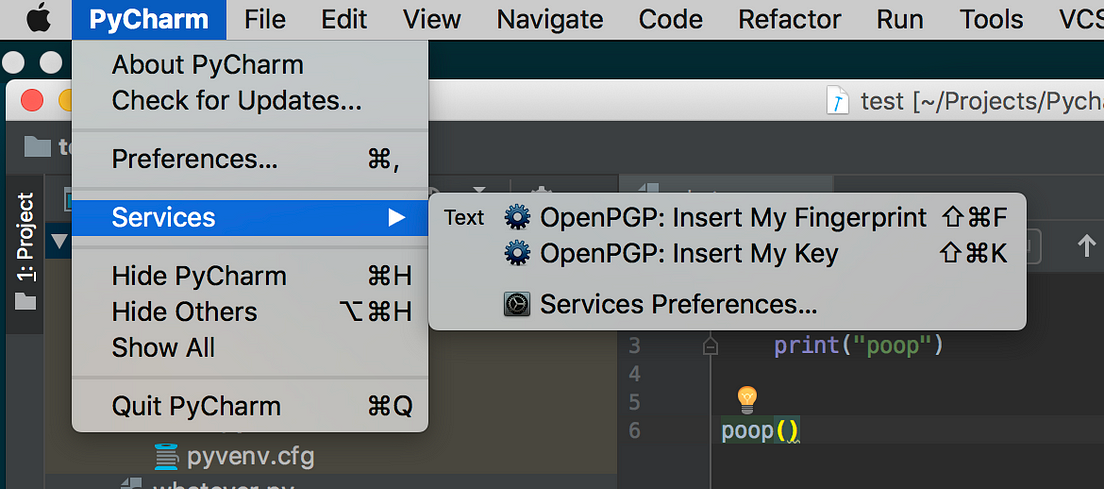The width and height of the screenshot is (1104, 489).
Task: Open the View menu
Action: click(432, 20)
